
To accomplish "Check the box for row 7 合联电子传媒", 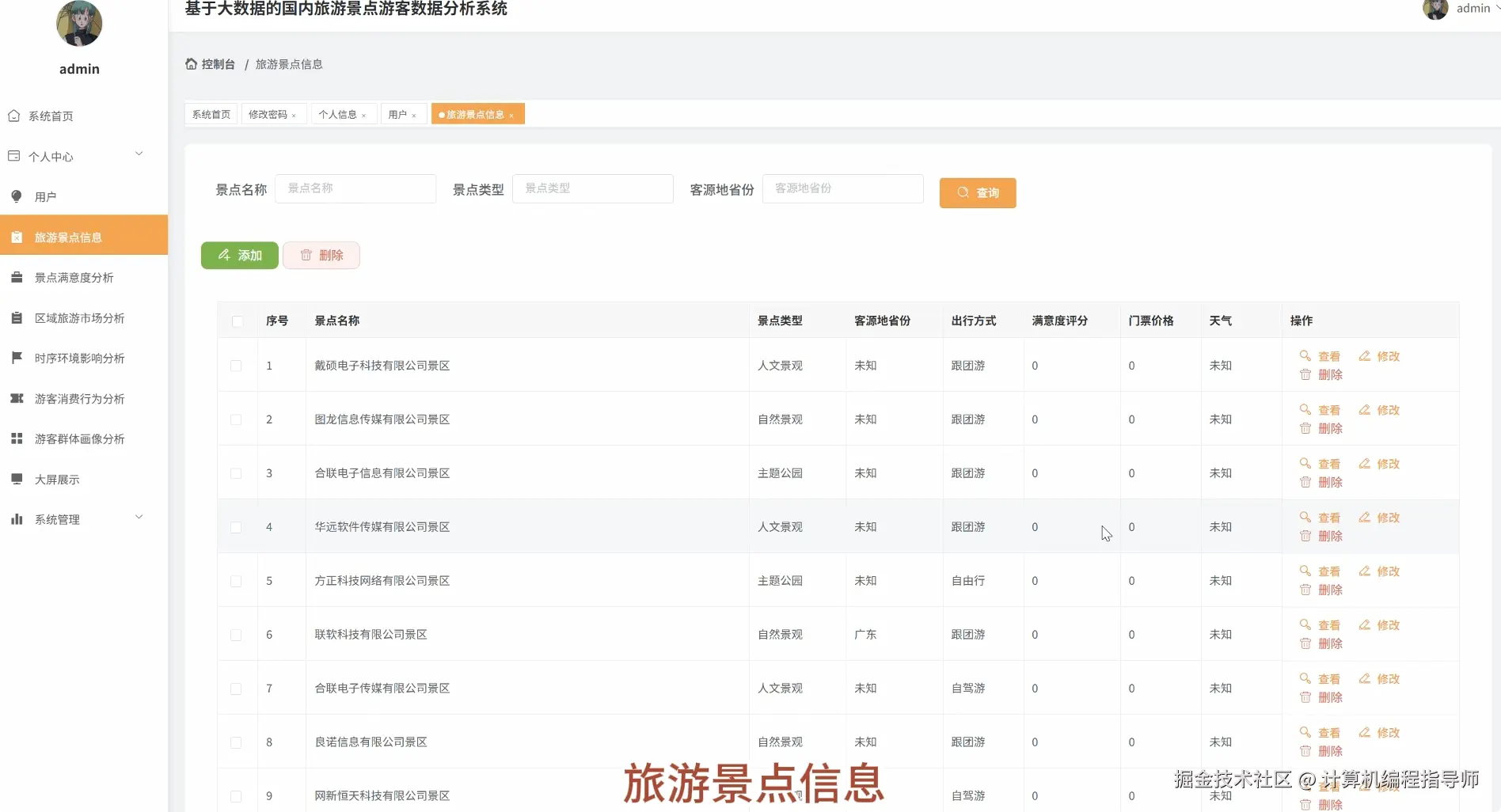I will [x=236, y=689].
